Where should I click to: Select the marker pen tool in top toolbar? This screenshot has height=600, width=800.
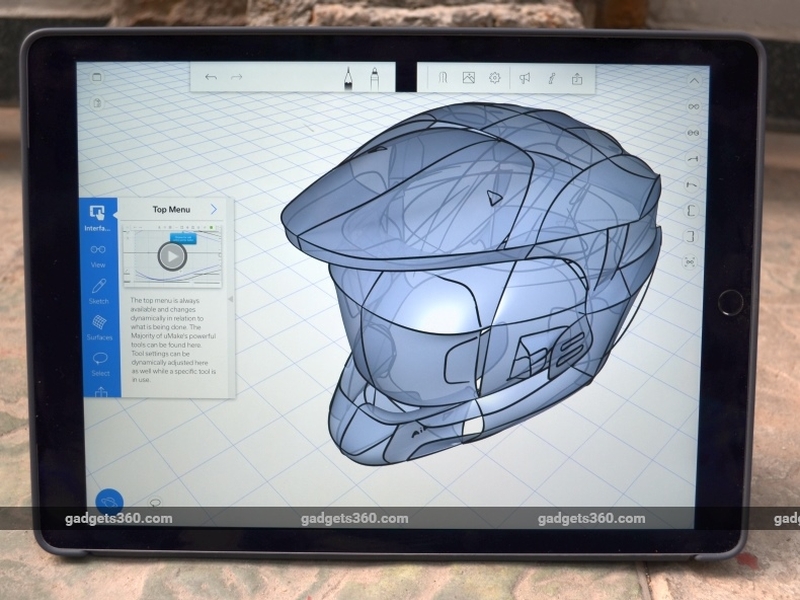pyautogui.click(x=374, y=77)
